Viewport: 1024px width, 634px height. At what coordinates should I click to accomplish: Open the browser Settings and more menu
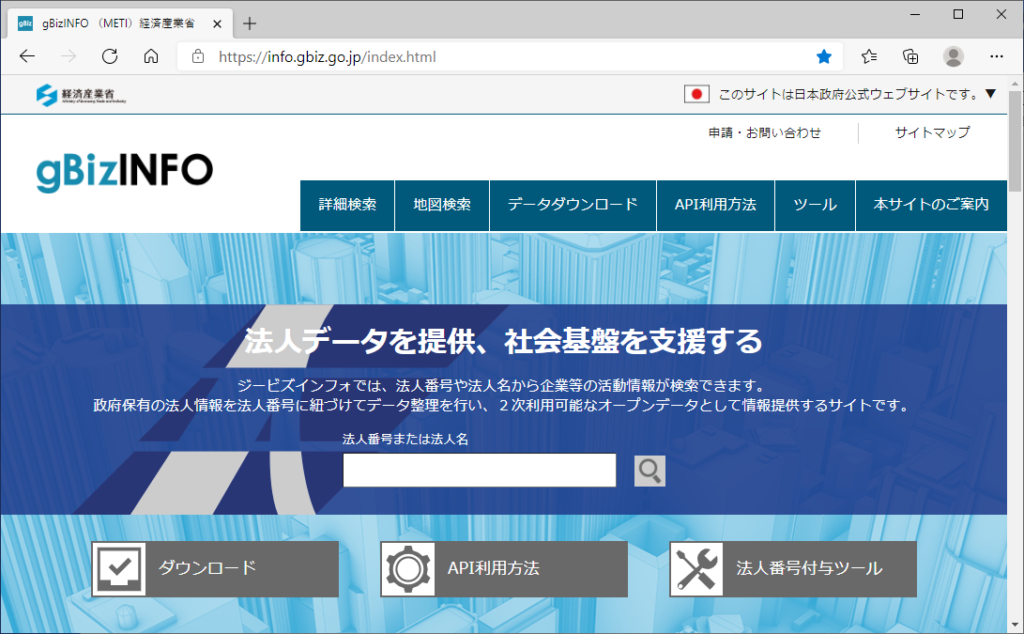996,56
